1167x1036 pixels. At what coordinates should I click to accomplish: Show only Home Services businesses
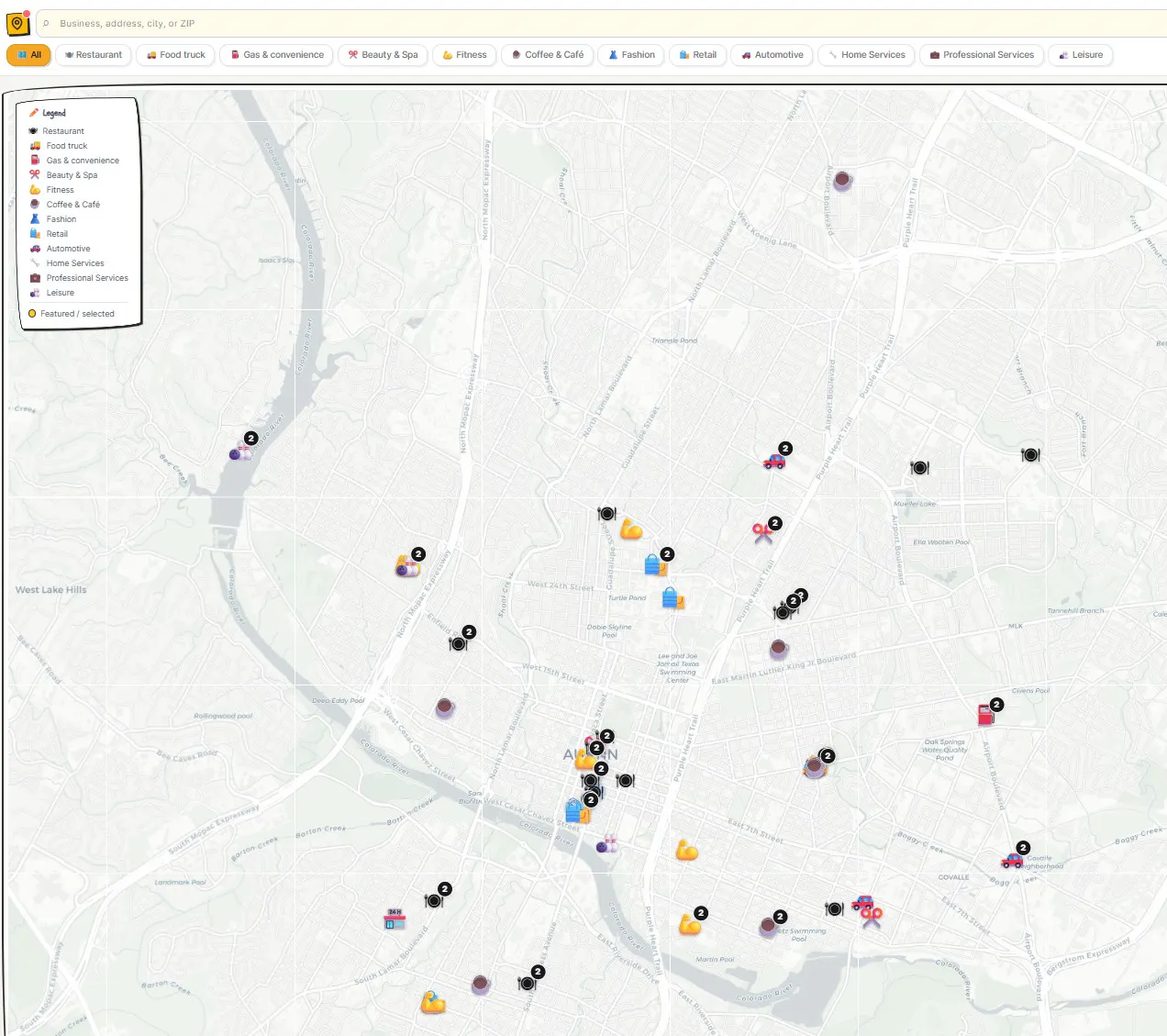pyautogui.click(x=867, y=55)
